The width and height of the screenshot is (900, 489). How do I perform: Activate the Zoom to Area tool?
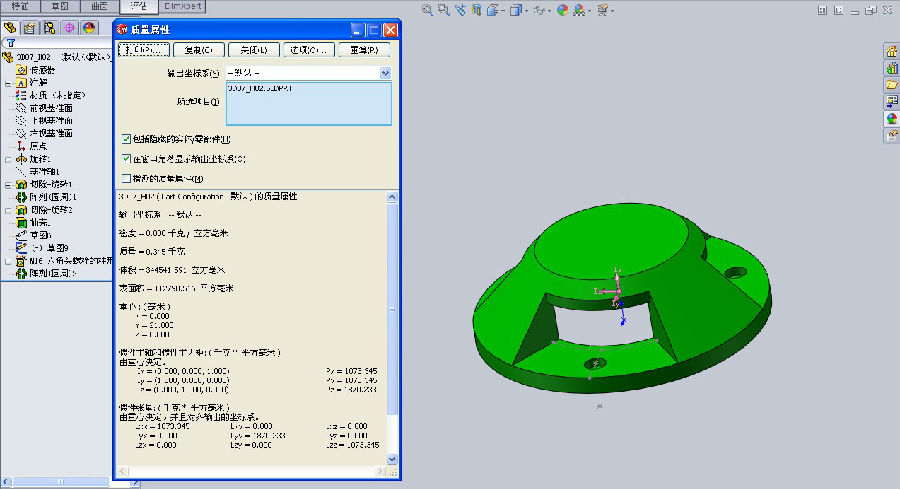pyautogui.click(x=443, y=10)
